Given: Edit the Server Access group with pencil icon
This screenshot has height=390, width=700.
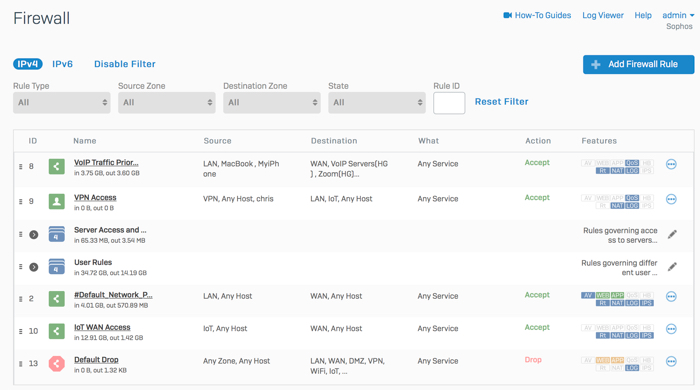Looking at the screenshot, I should click(672, 234).
